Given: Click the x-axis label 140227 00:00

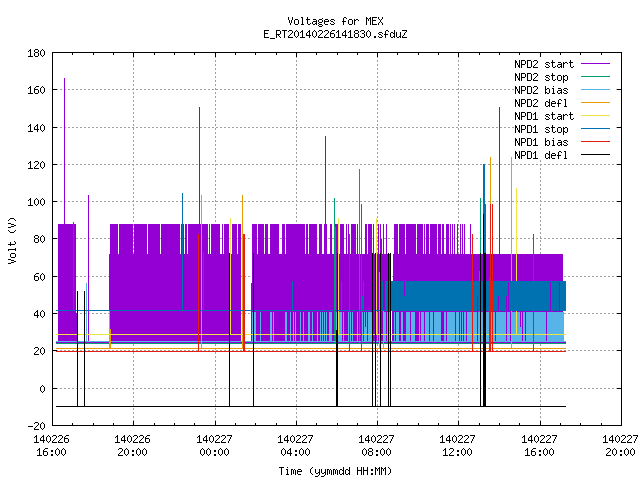Looking at the screenshot, I should pyautogui.click(x=214, y=446).
